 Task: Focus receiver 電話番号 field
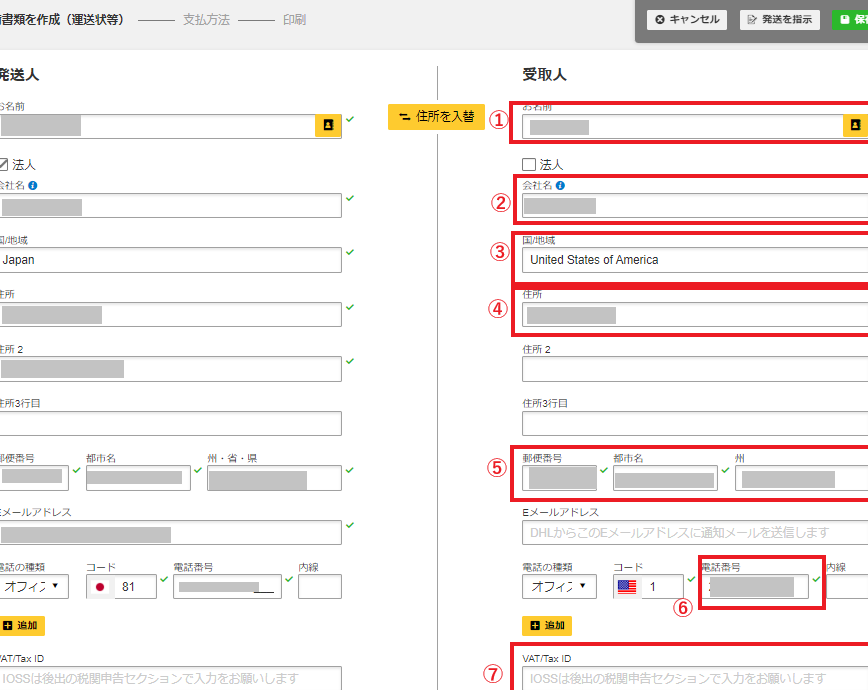[x=755, y=586]
